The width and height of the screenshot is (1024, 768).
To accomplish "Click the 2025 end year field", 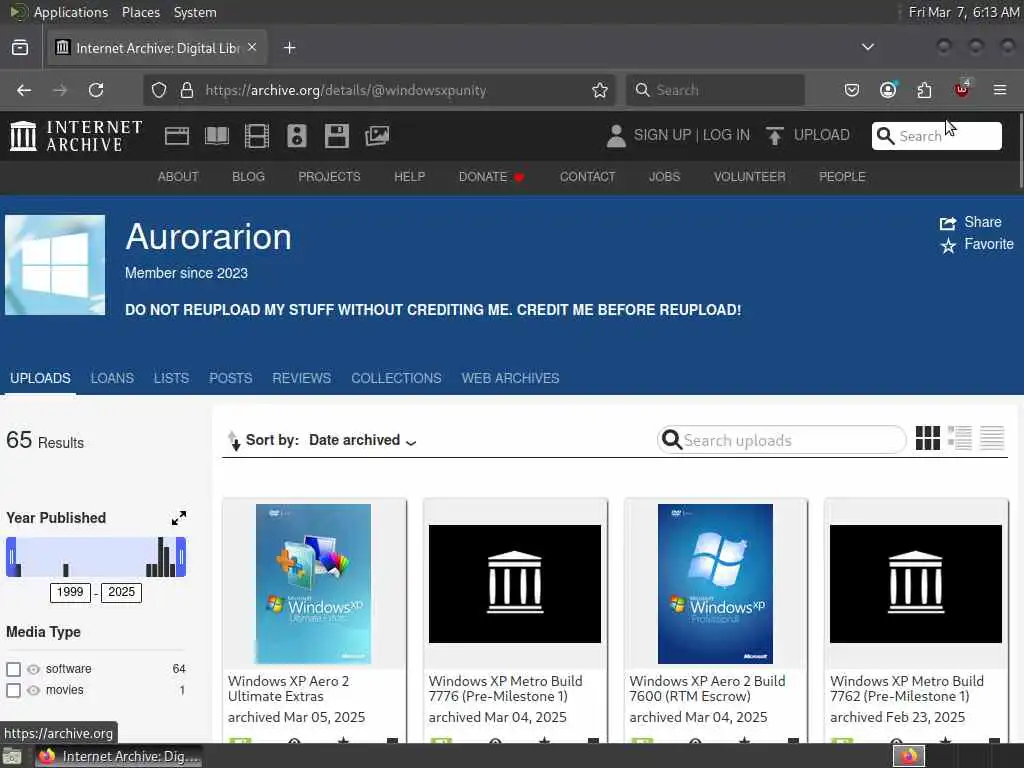I will coord(121,592).
